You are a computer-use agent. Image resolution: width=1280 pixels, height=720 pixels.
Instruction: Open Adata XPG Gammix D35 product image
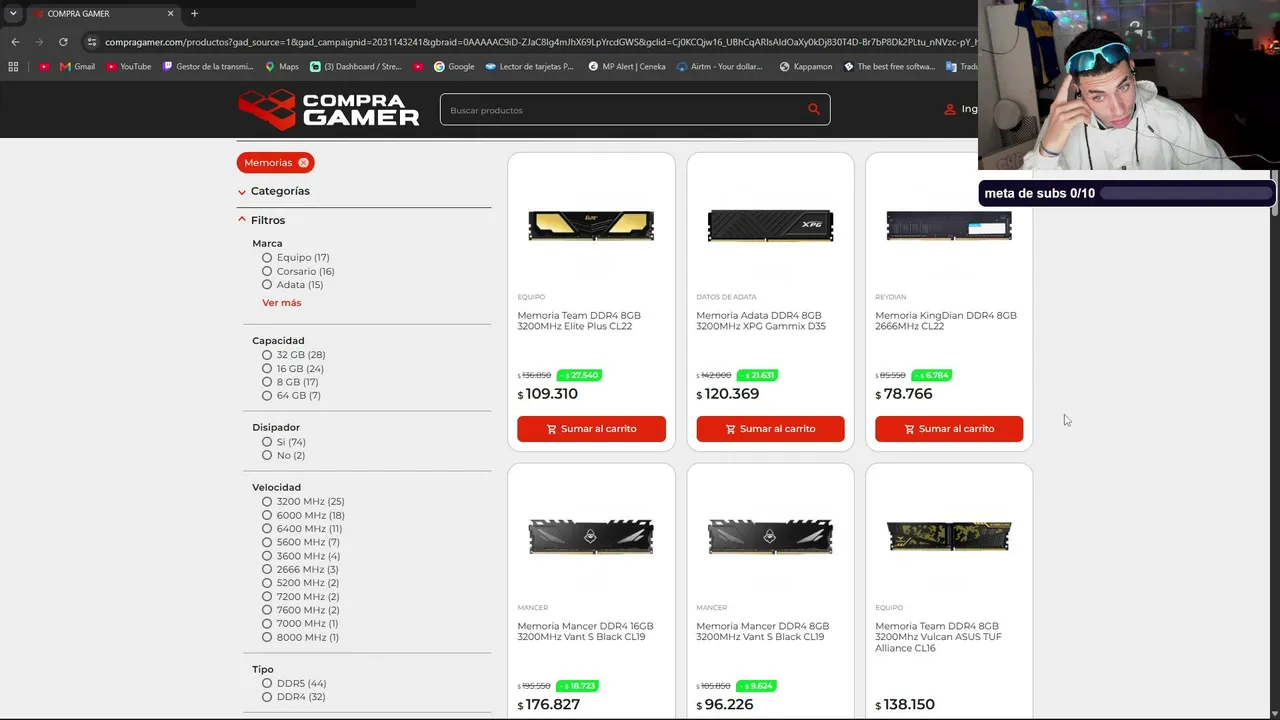point(770,226)
